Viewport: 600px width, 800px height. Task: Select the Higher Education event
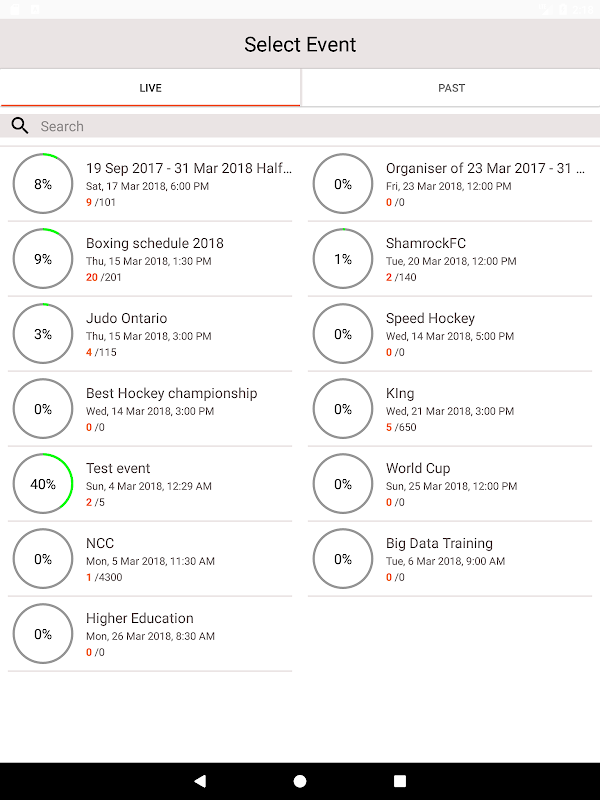point(140,618)
